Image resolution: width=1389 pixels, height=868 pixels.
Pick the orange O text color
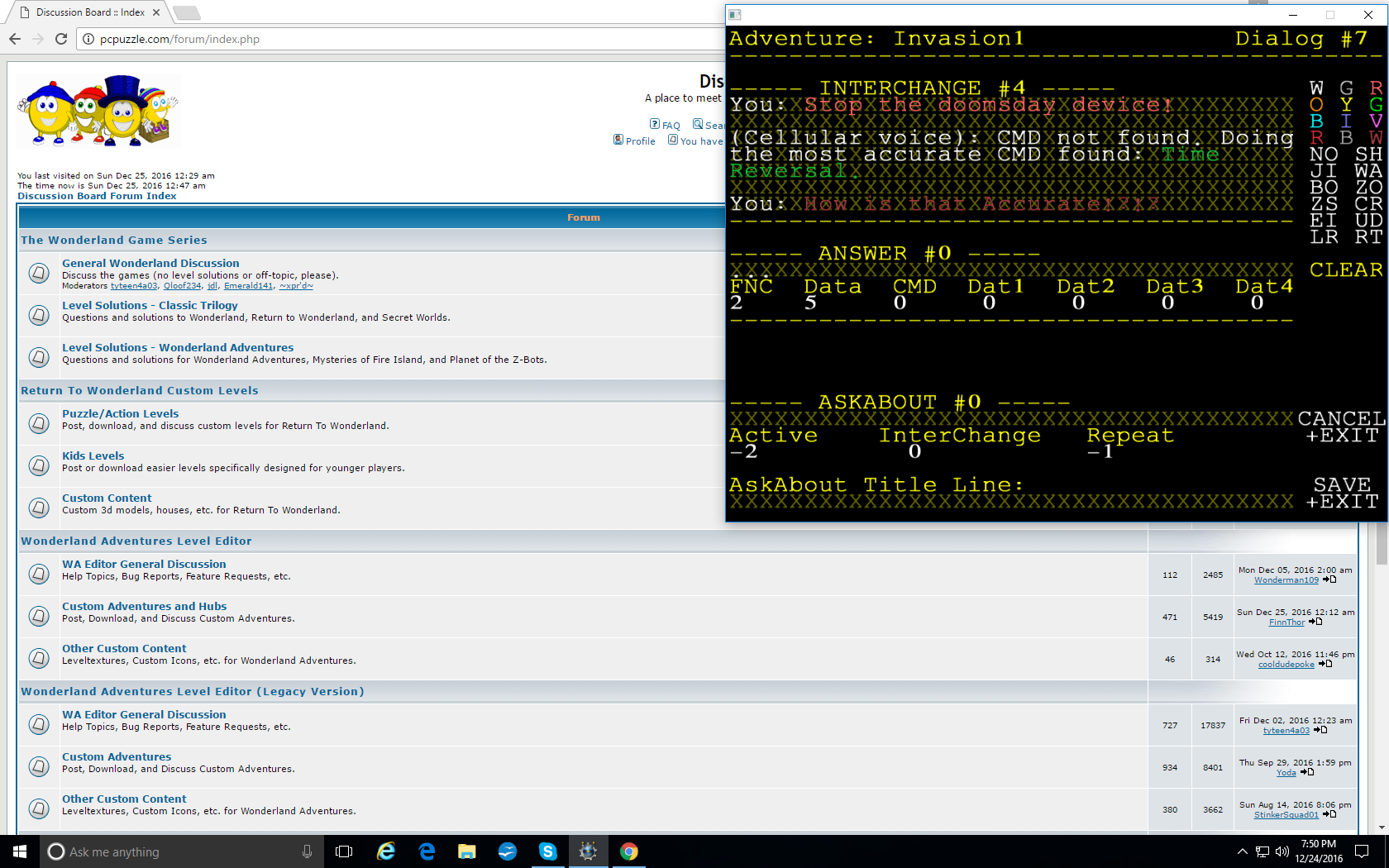click(1317, 104)
